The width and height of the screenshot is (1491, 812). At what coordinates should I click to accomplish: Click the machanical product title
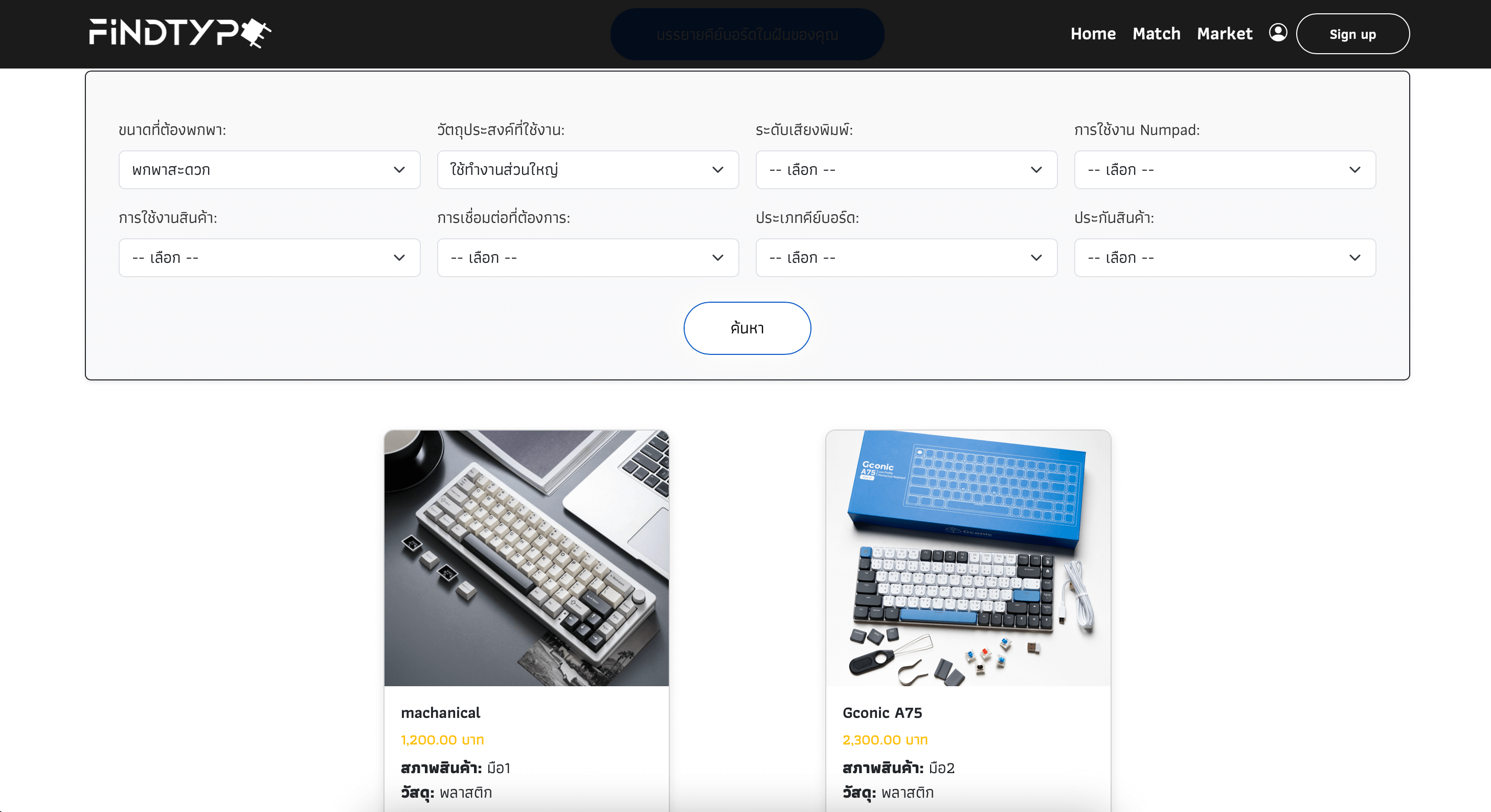(440, 712)
